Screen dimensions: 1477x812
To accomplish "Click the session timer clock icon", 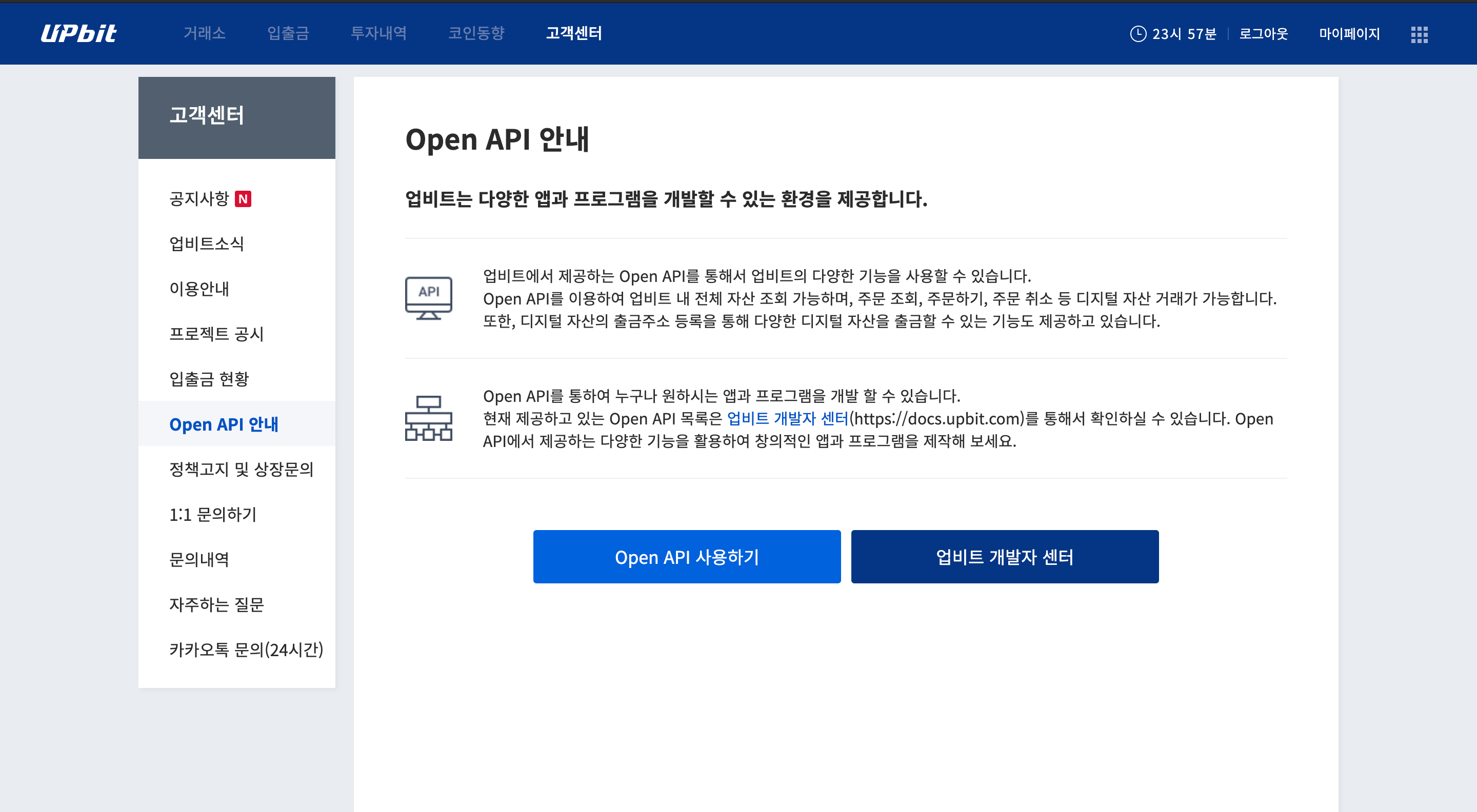I will pos(1137,34).
